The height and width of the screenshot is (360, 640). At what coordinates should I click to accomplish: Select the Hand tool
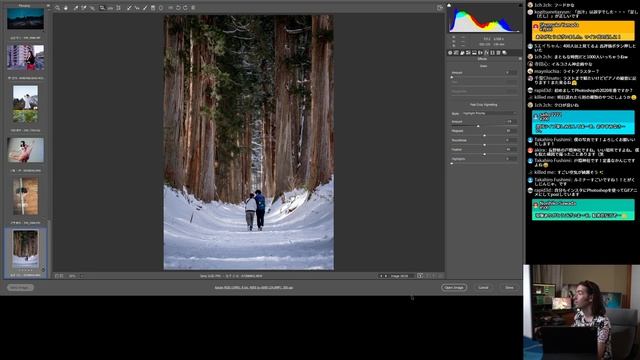[65, 8]
